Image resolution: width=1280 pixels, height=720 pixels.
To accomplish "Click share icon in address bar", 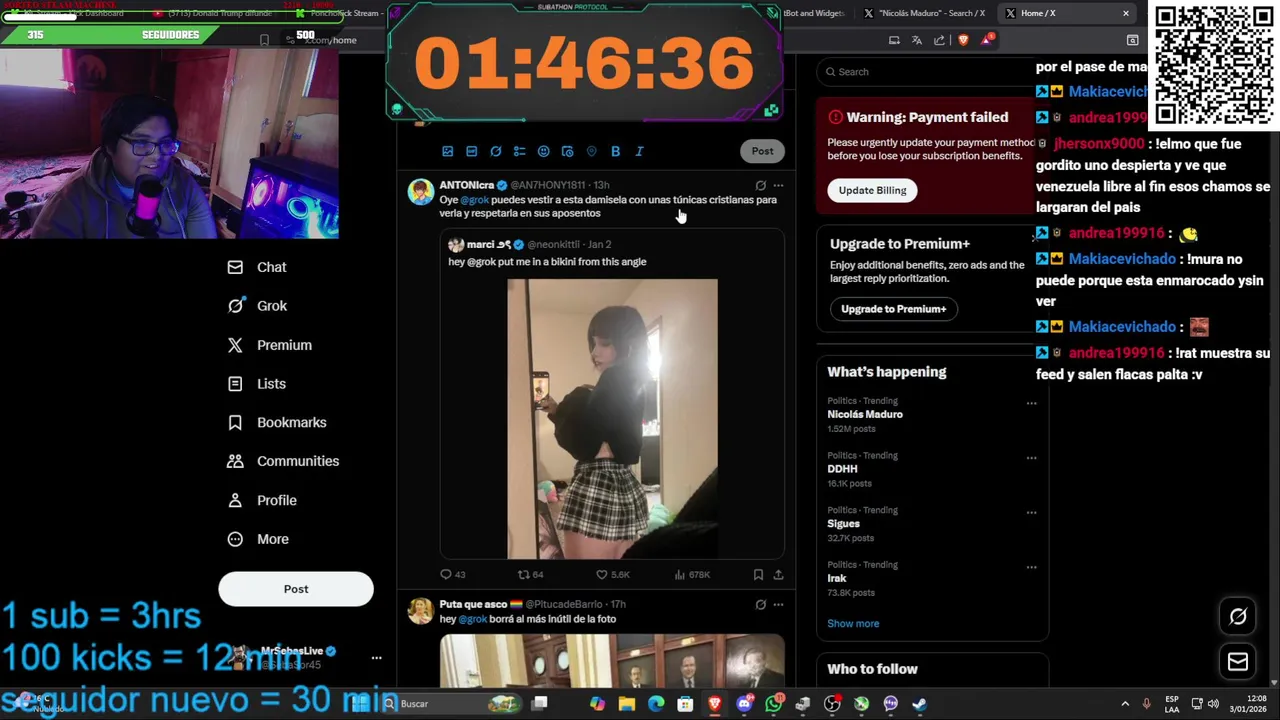I will click(x=939, y=40).
